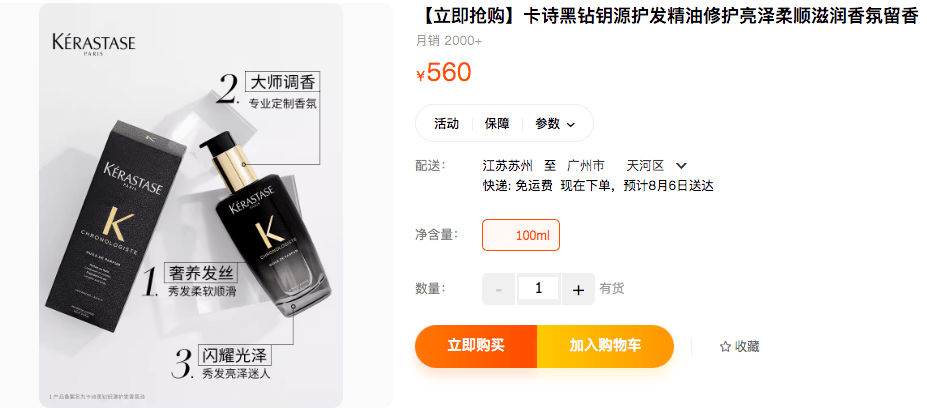Click the star favorite icon

pos(725,347)
